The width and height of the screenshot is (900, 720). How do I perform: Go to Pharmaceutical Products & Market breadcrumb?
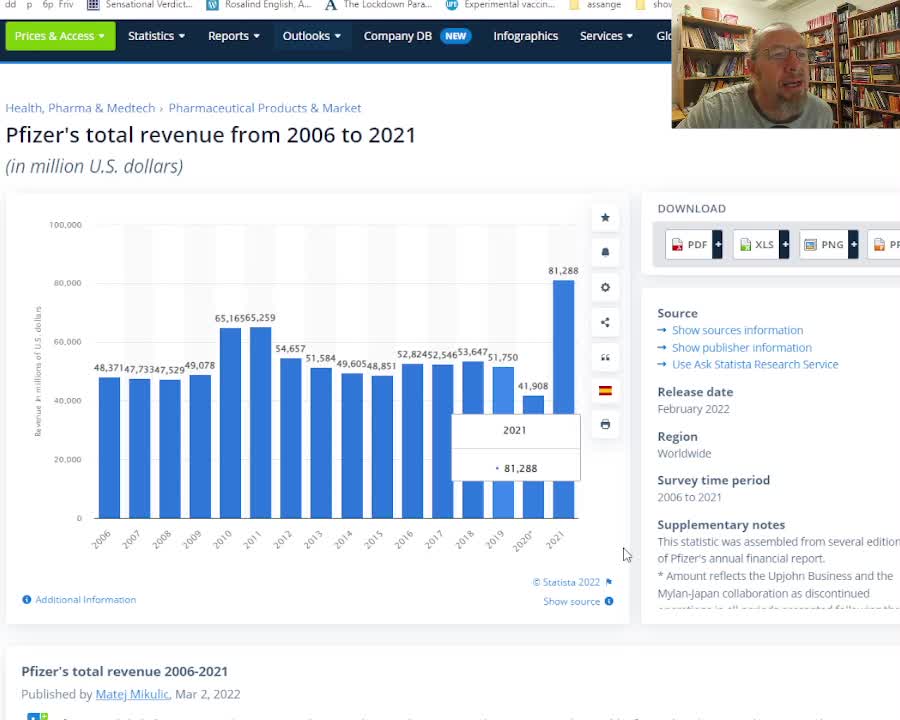pos(265,108)
